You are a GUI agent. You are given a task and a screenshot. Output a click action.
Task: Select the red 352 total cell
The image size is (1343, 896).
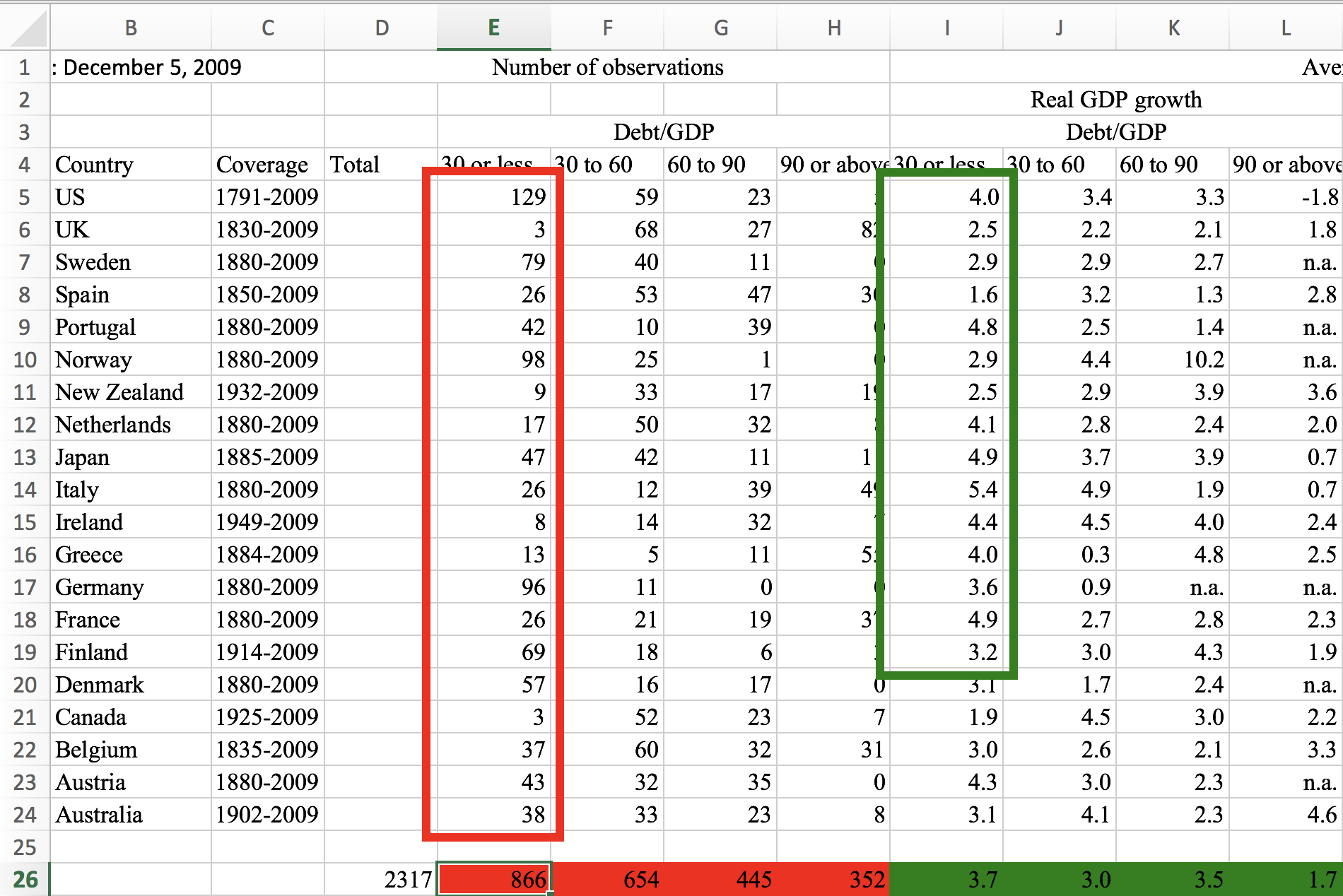[x=833, y=879]
